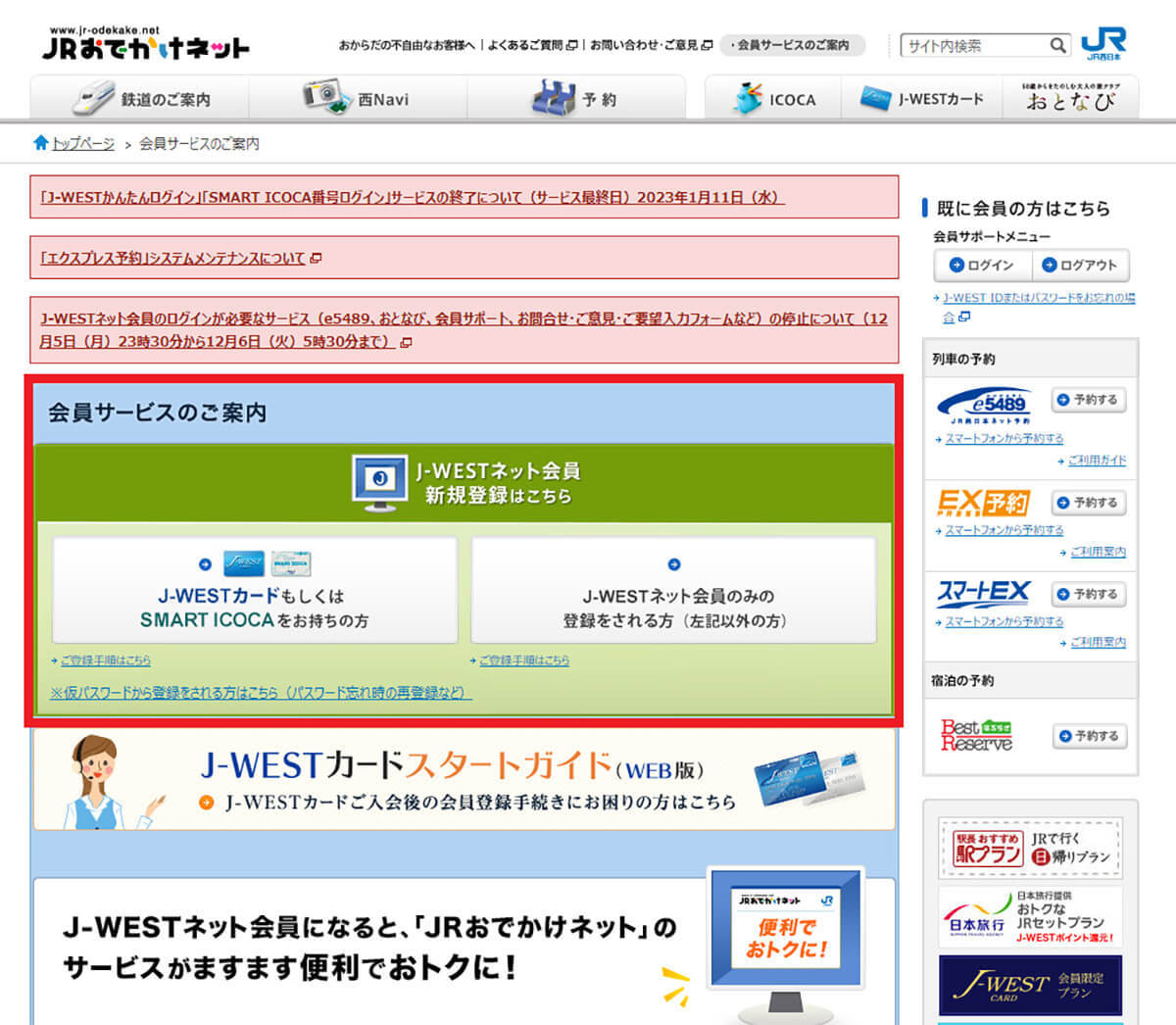Click the e5489 logo
Image resolution: width=1176 pixels, height=1025 pixels.
(x=984, y=404)
